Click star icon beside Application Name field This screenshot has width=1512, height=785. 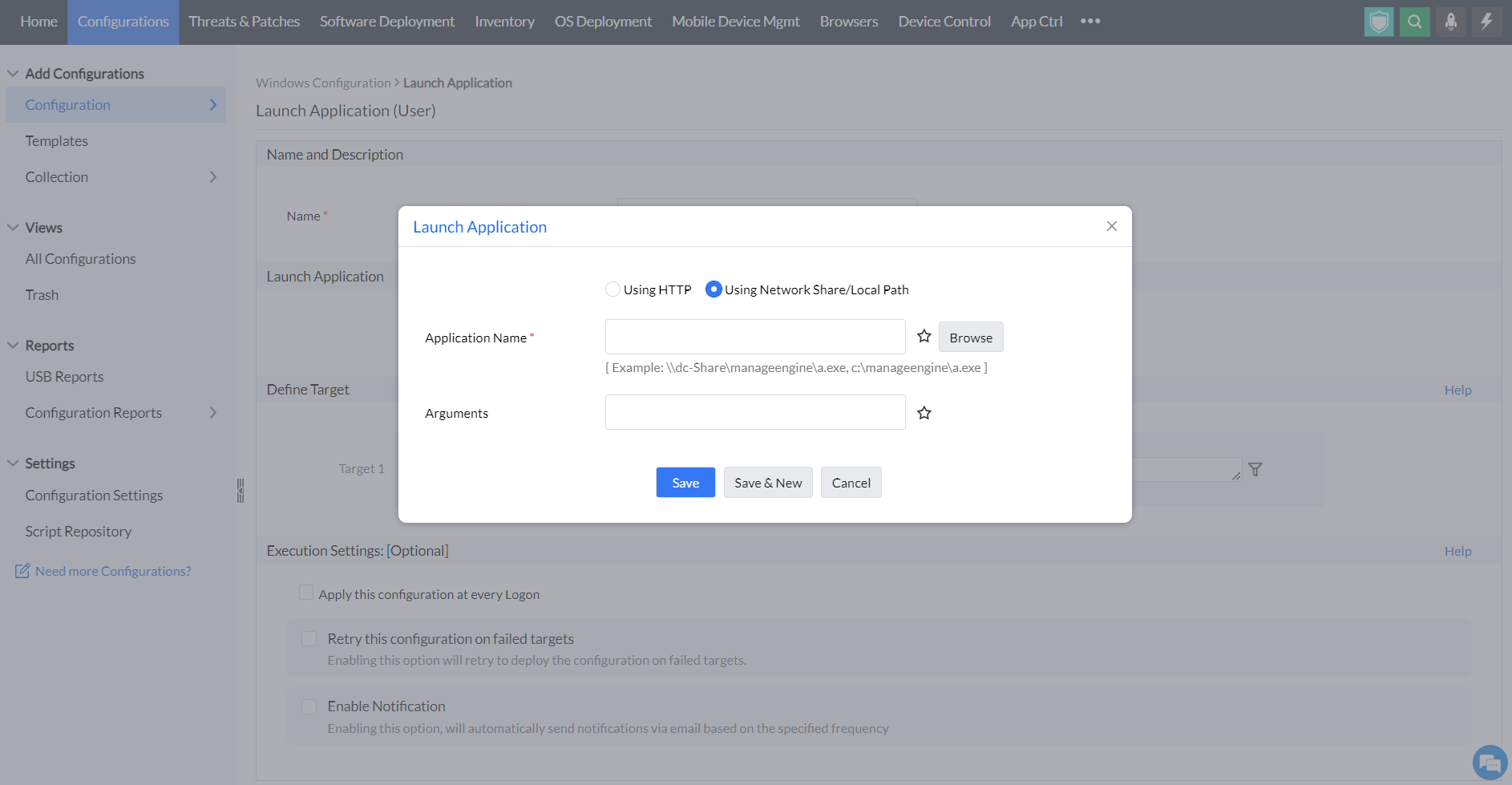coord(924,337)
